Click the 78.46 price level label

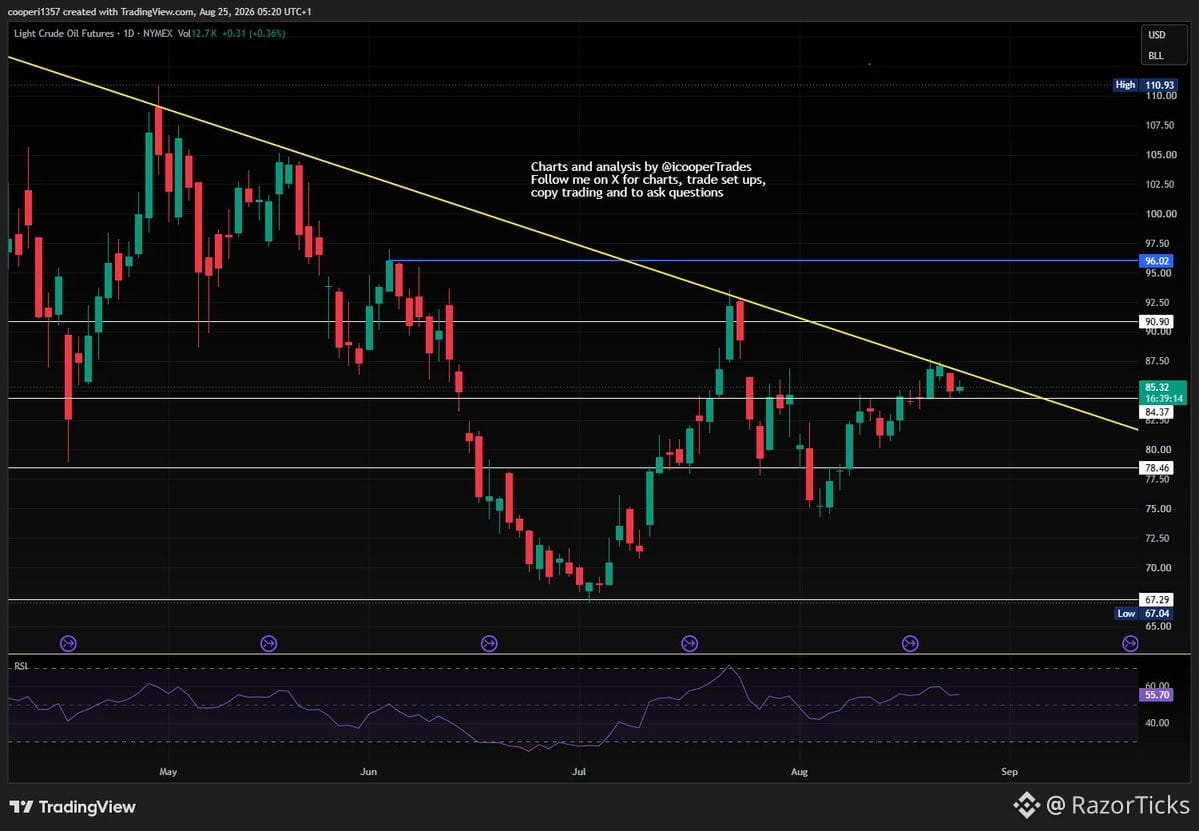tap(1157, 468)
